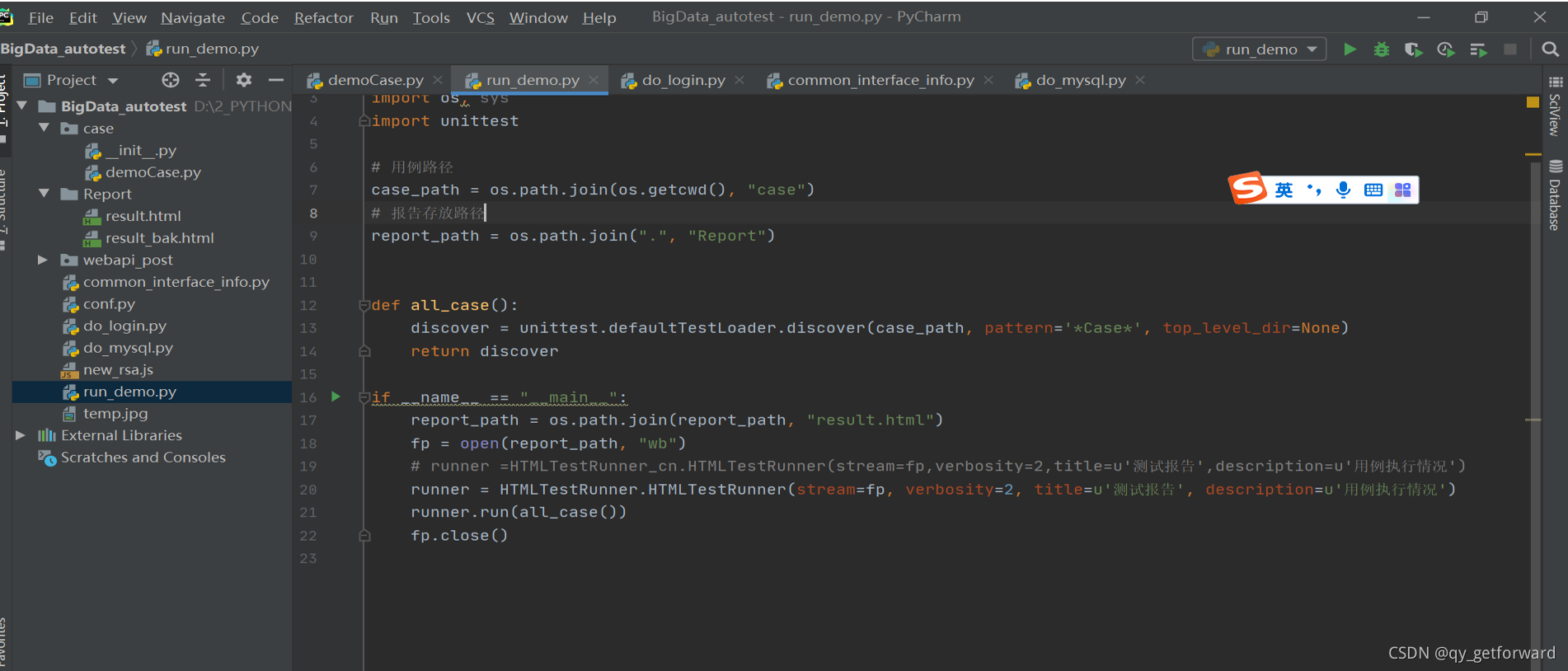Click the yellow inspection warning indicator

click(1533, 102)
